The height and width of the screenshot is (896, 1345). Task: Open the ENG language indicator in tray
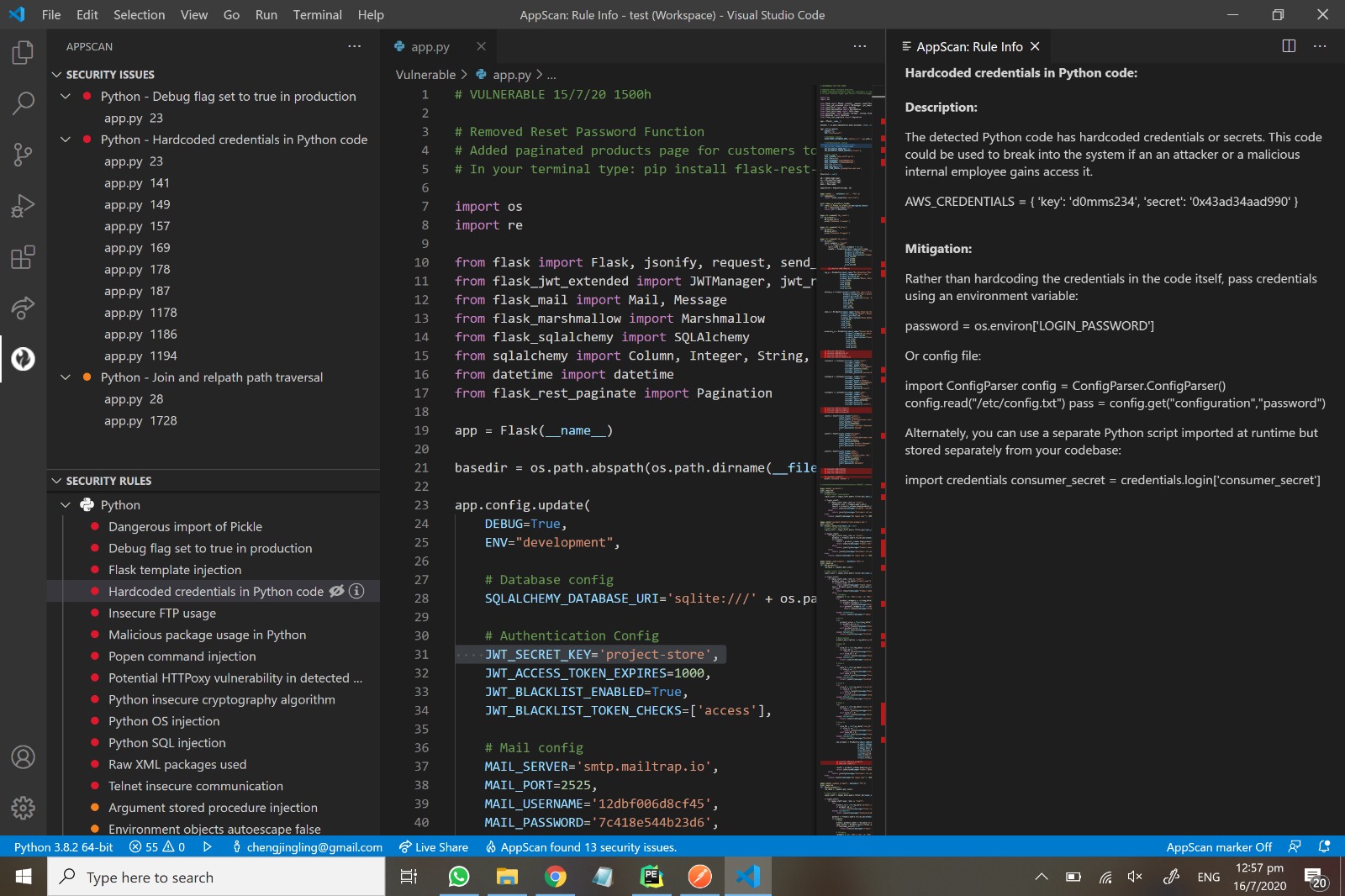1208,877
